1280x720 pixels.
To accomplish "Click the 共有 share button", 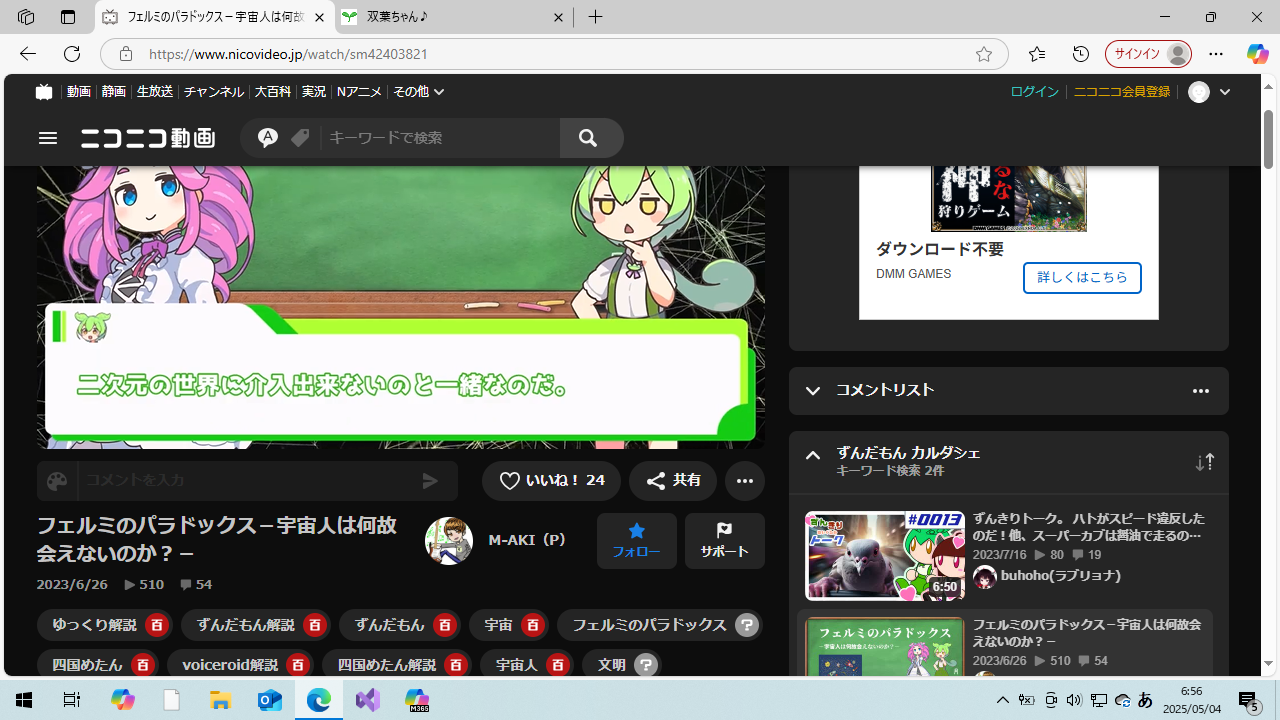I will [x=673, y=481].
